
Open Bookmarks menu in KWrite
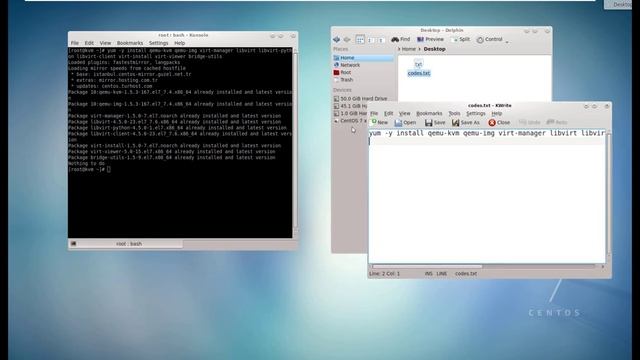tap(429, 113)
